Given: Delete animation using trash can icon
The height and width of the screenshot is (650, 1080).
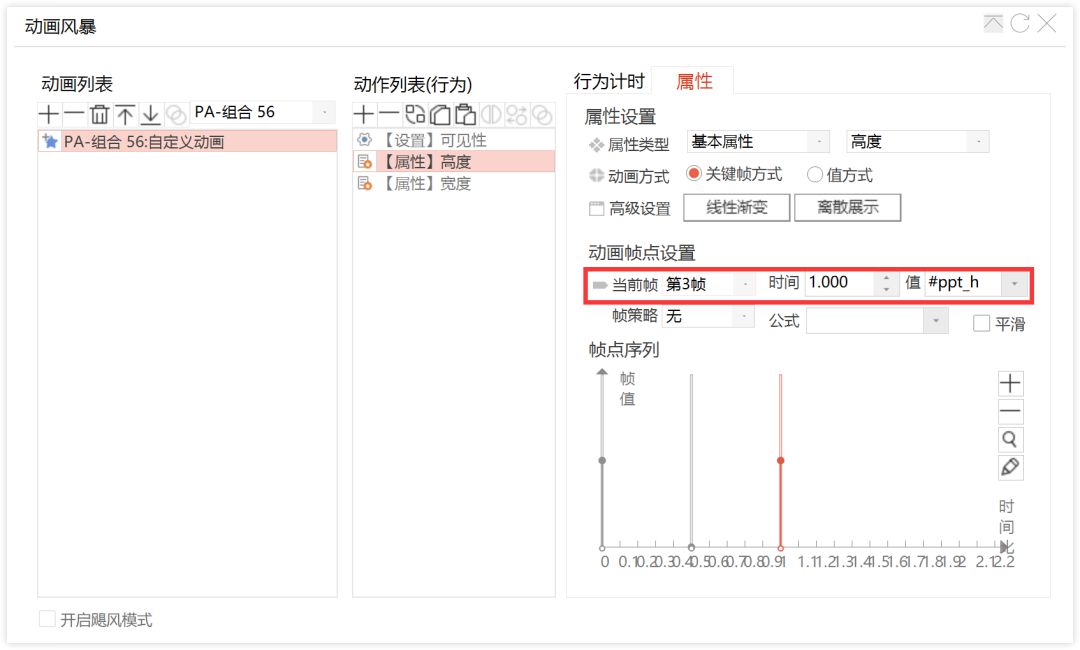Looking at the screenshot, I should [x=99, y=114].
